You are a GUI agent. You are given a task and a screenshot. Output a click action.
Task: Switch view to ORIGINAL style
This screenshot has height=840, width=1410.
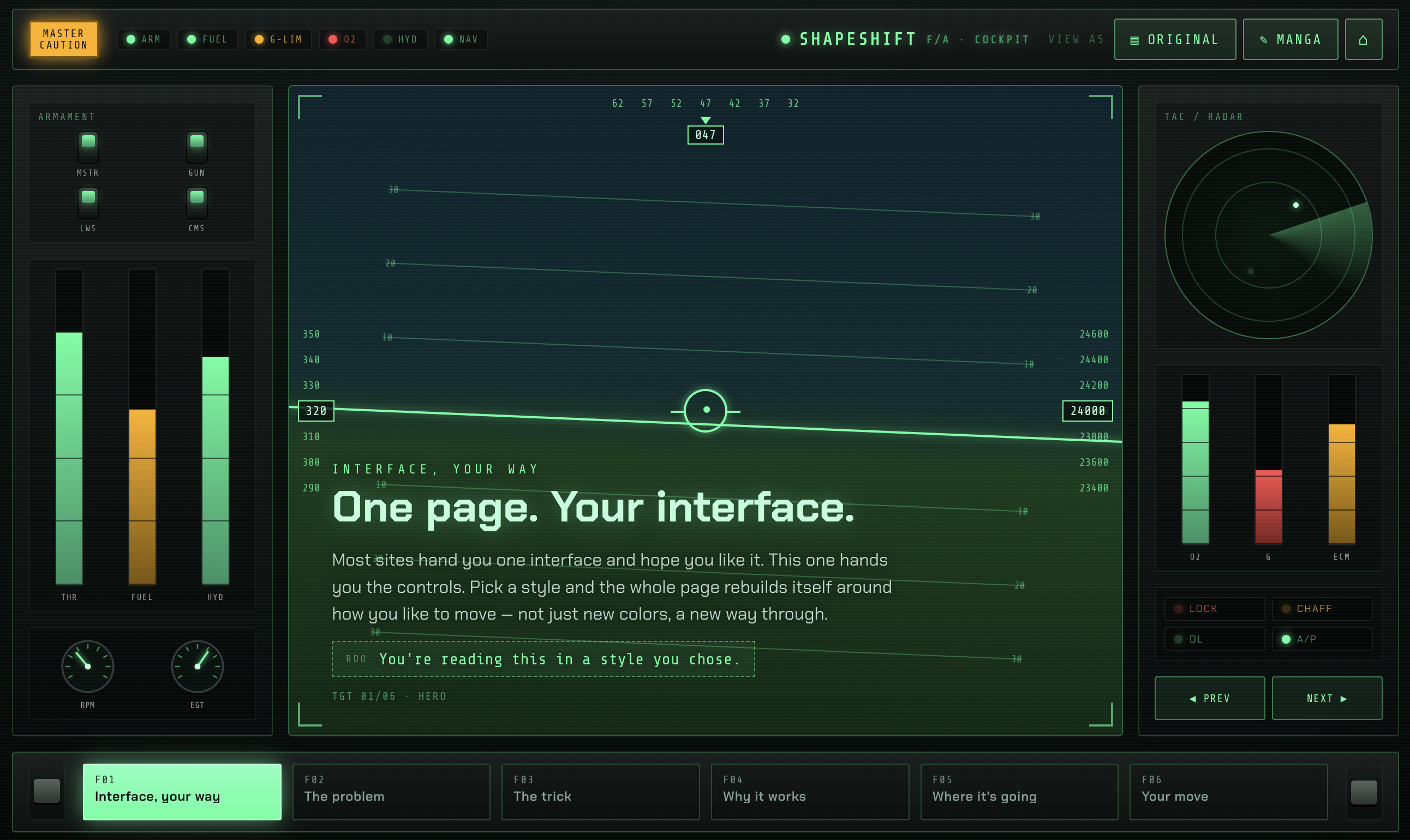click(1174, 39)
